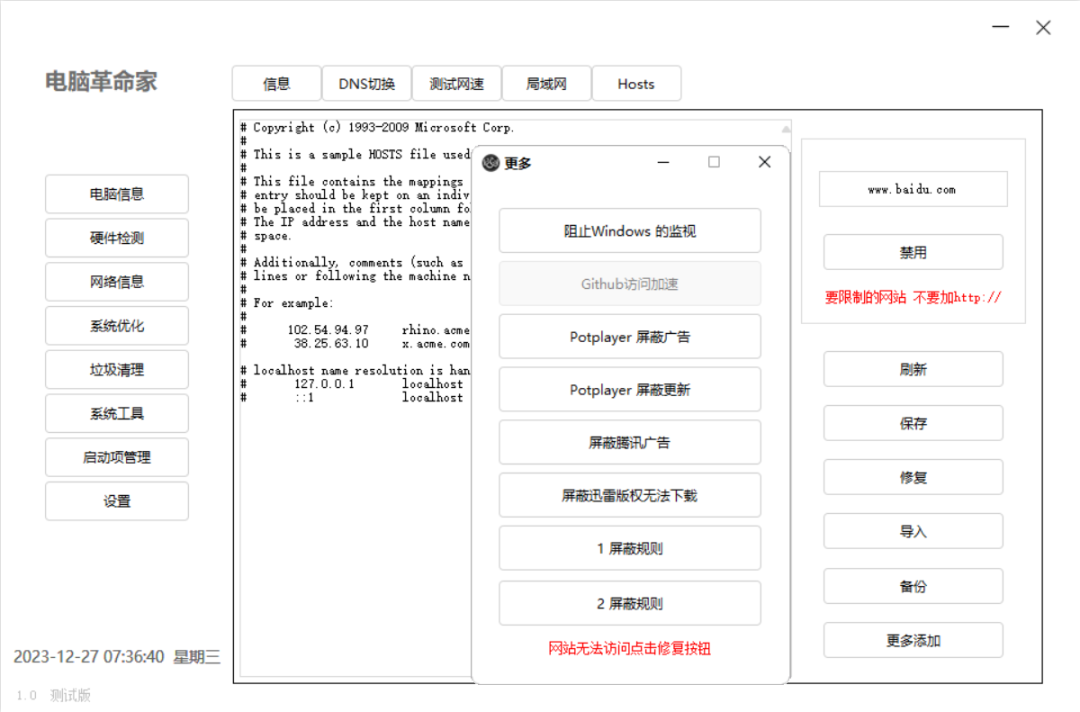
Task: Click the 38.25.63.10 line in hosts text
Action: pos(355,343)
